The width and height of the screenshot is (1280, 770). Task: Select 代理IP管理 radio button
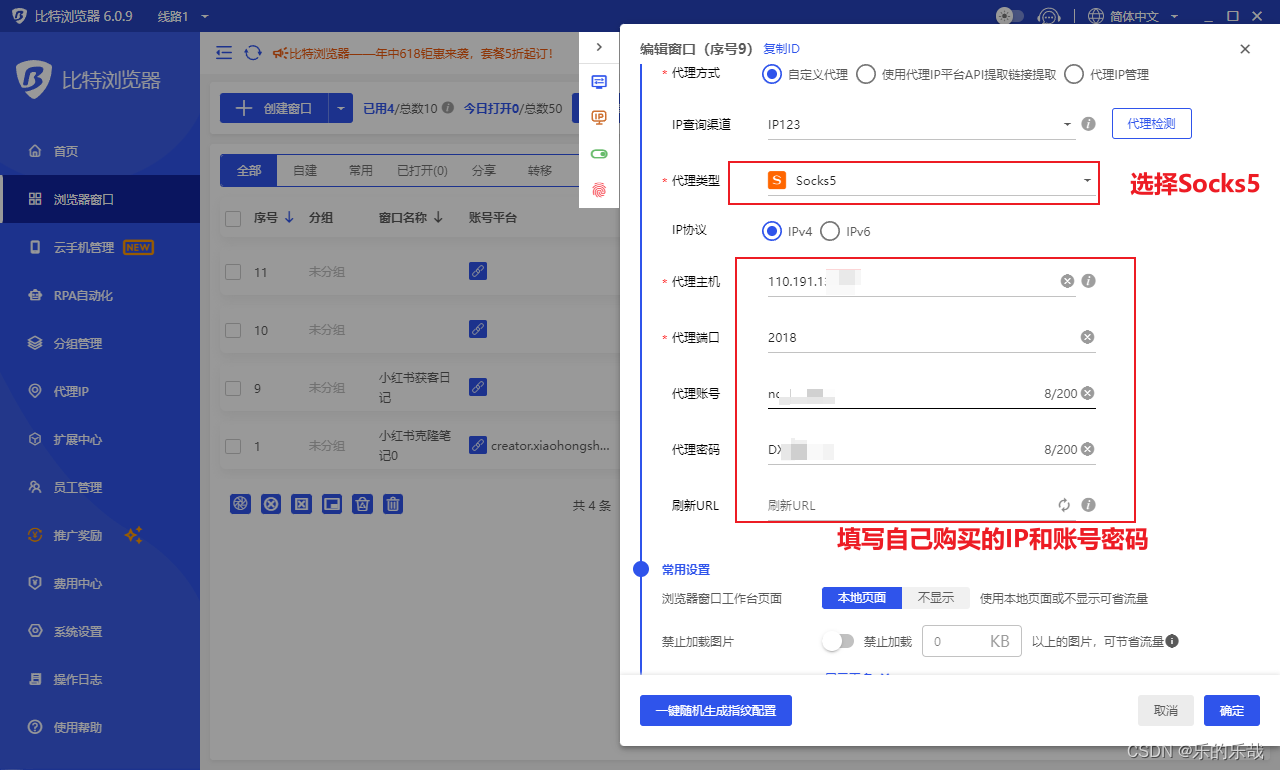(1074, 74)
